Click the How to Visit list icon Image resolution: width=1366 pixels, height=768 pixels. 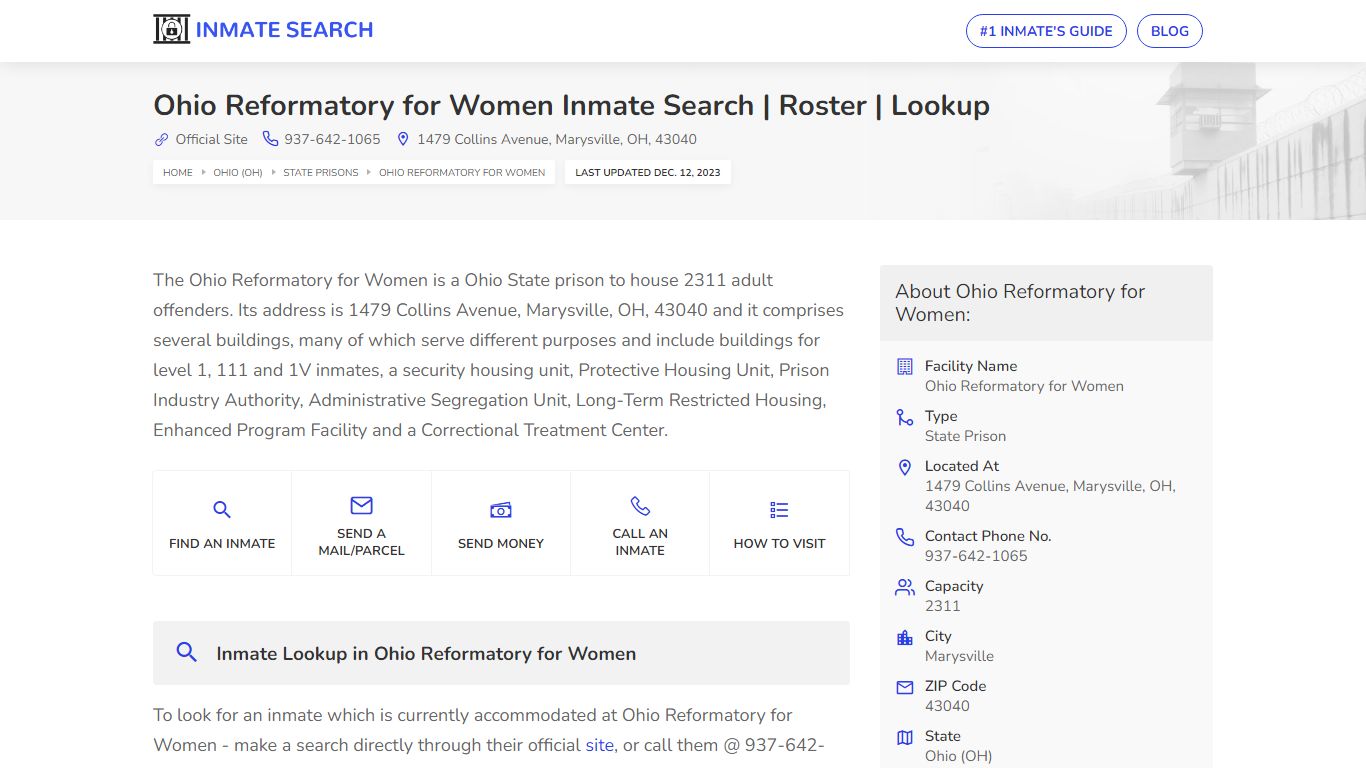(779, 510)
